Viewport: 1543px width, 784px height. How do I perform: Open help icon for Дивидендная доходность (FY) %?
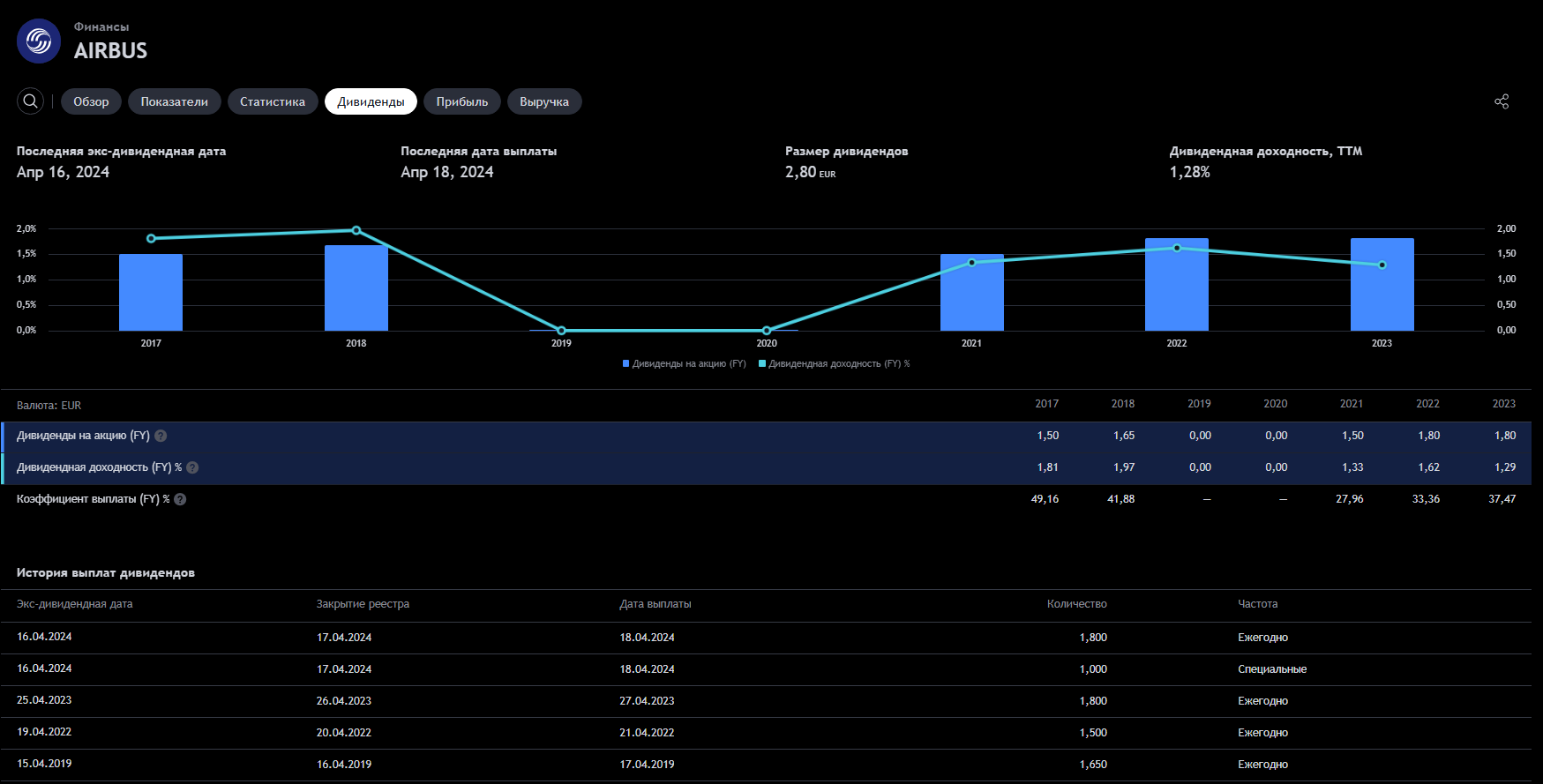(192, 467)
